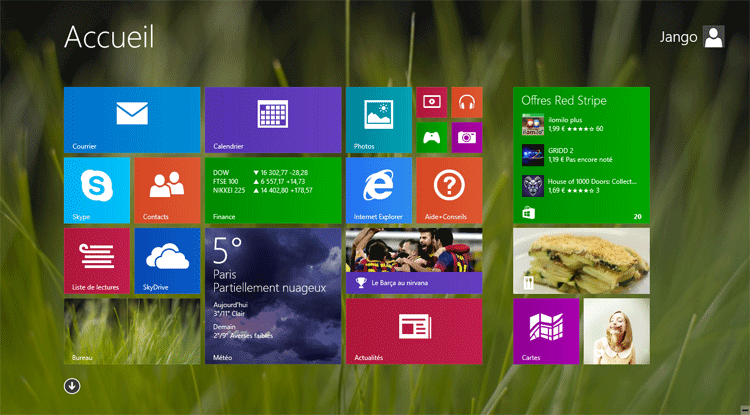This screenshot has height=415, width=750.
Task: Launch Internet Explorer tile
Action: [x=378, y=189]
